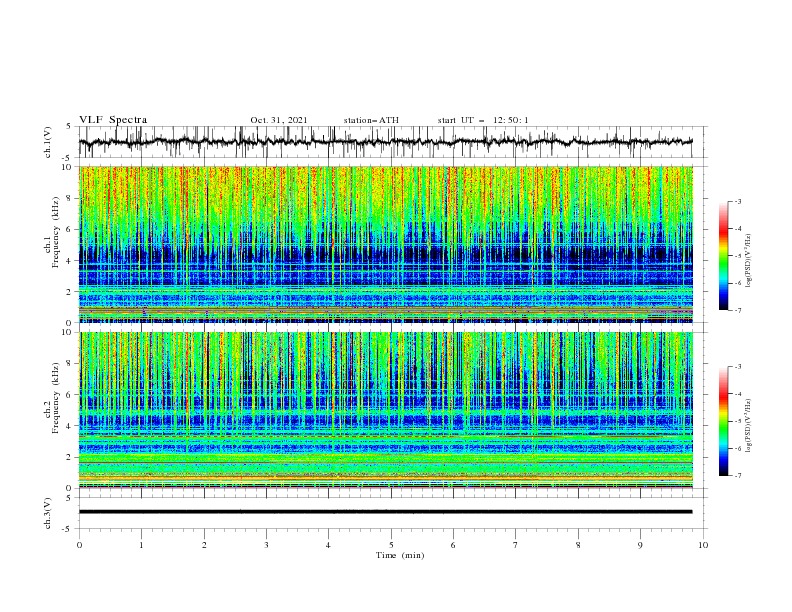Click the "ch.3(V)" waveform axis label
This screenshot has height=612, width=792.
[48, 513]
